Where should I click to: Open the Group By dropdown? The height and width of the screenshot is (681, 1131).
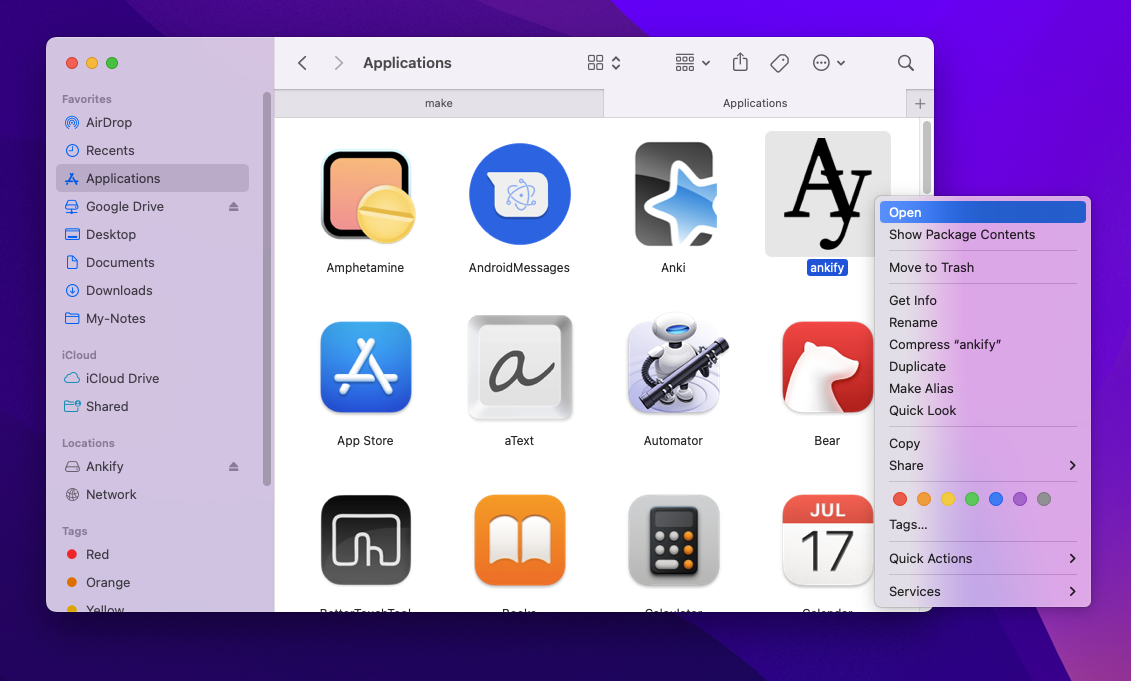(x=692, y=63)
